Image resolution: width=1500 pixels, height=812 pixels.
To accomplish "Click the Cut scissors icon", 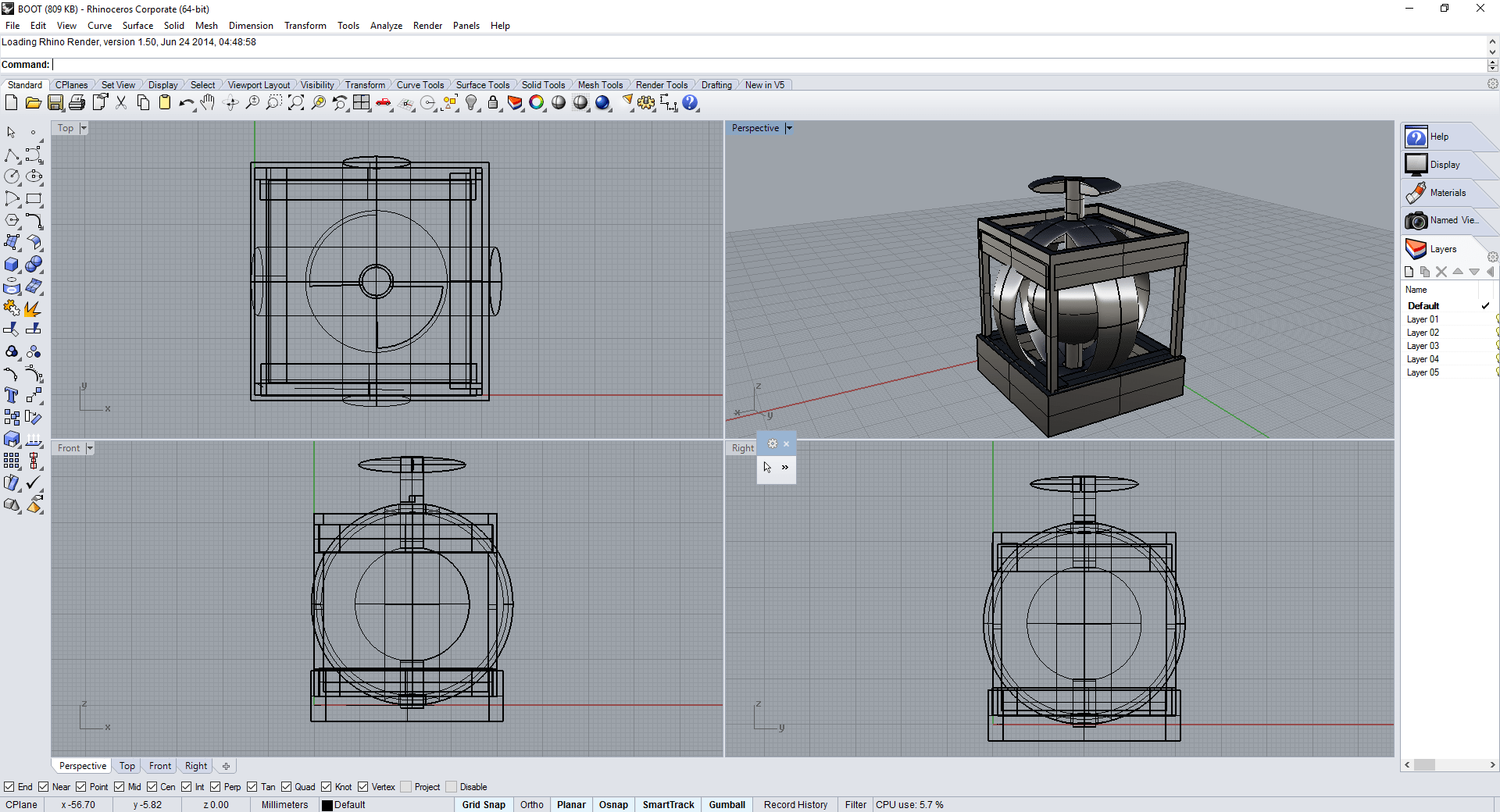I will click(121, 102).
